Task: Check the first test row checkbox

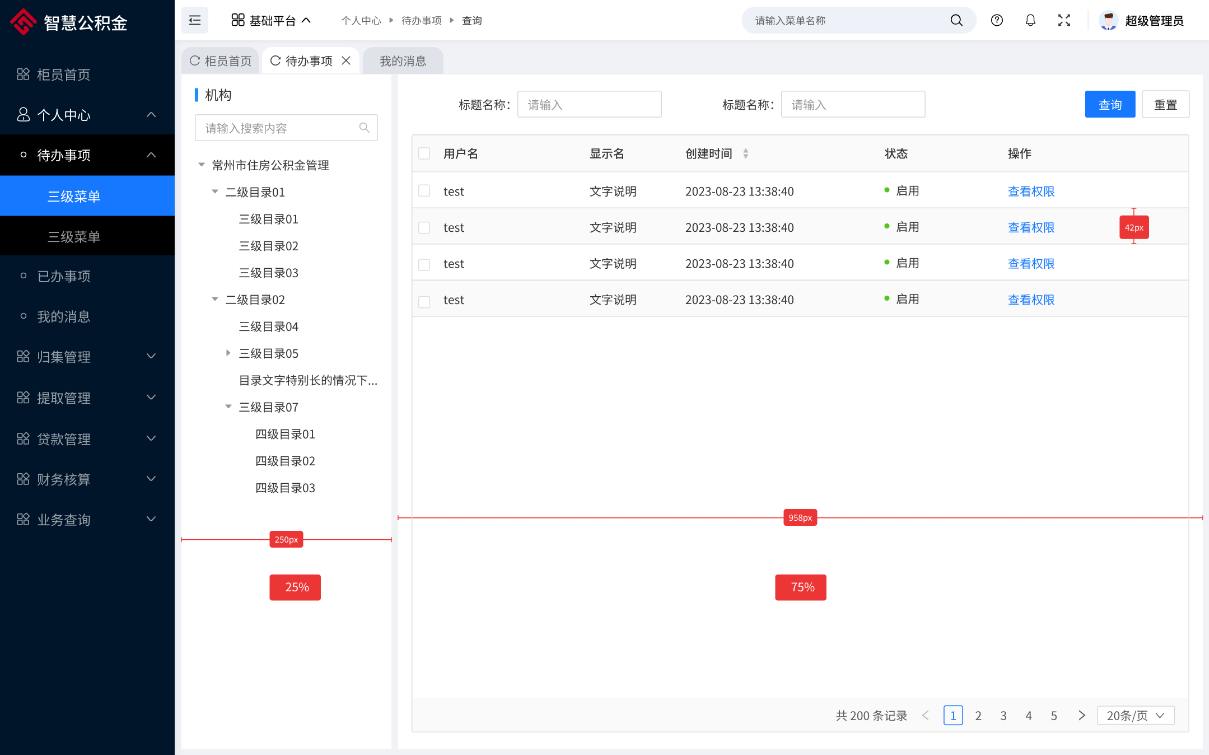Action: point(424,191)
